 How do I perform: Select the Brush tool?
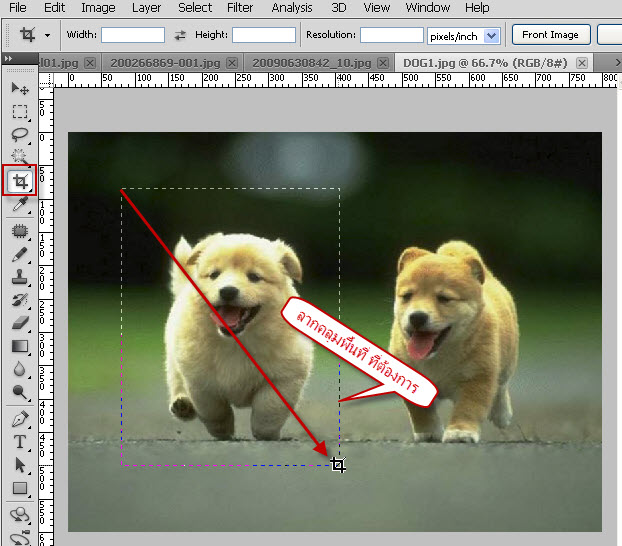[x=20, y=255]
